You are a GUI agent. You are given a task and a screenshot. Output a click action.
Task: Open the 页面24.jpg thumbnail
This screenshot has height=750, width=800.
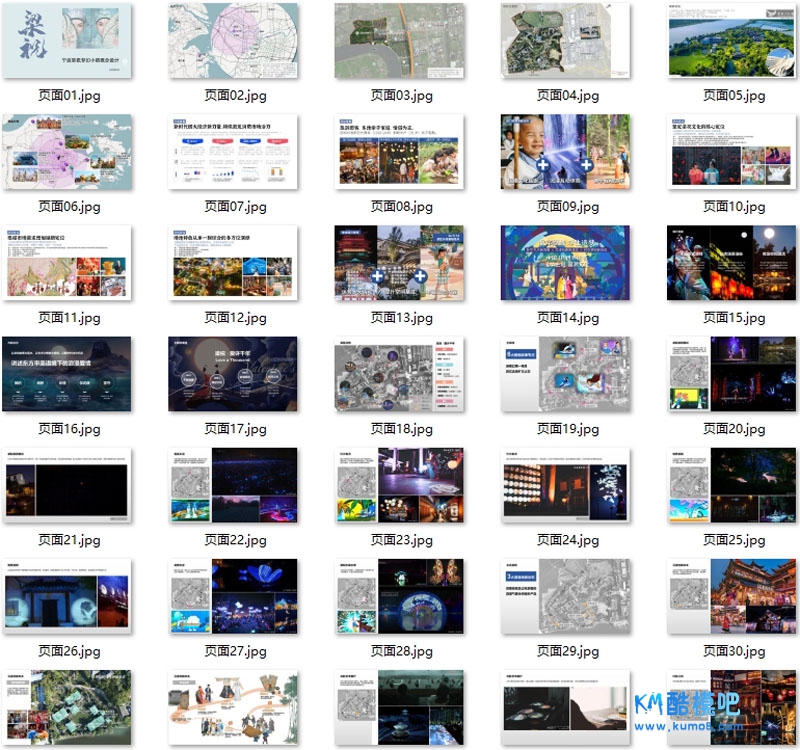pyautogui.click(x=565, y=484)
